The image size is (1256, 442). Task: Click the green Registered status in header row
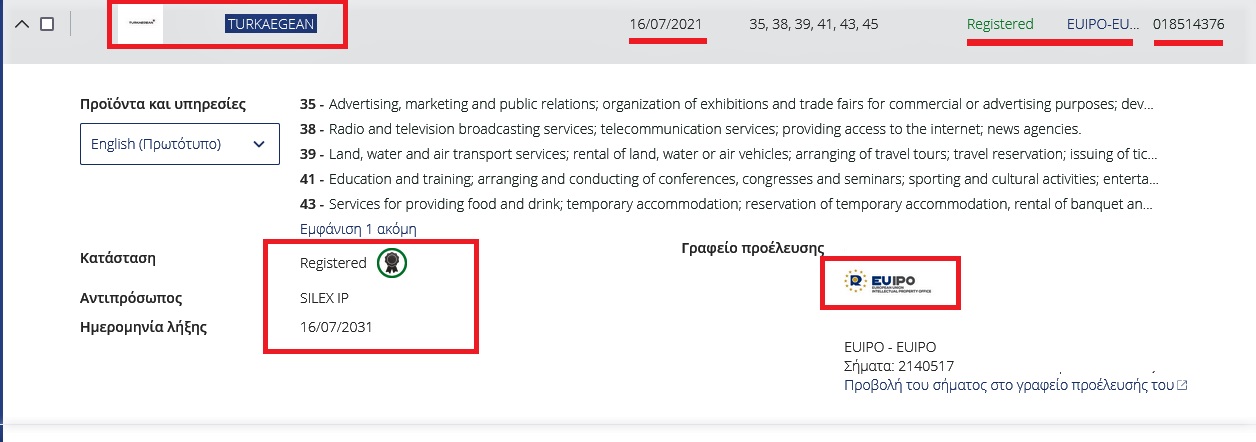pyautogui.click(x=1000, y=24)
